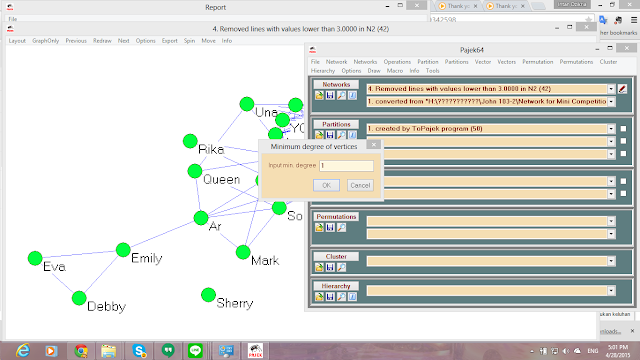Tick the checkbox next to third partition row

point(623,154)
